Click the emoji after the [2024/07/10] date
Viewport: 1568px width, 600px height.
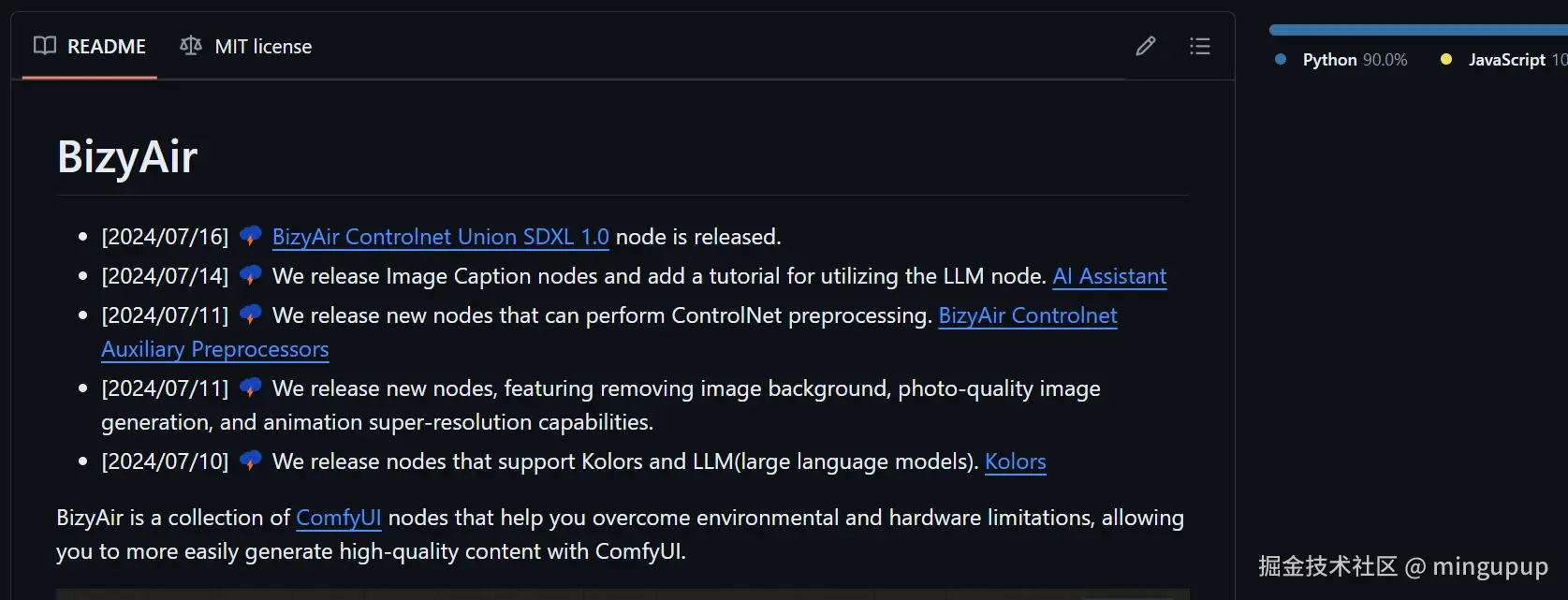(x=250, y=461)
